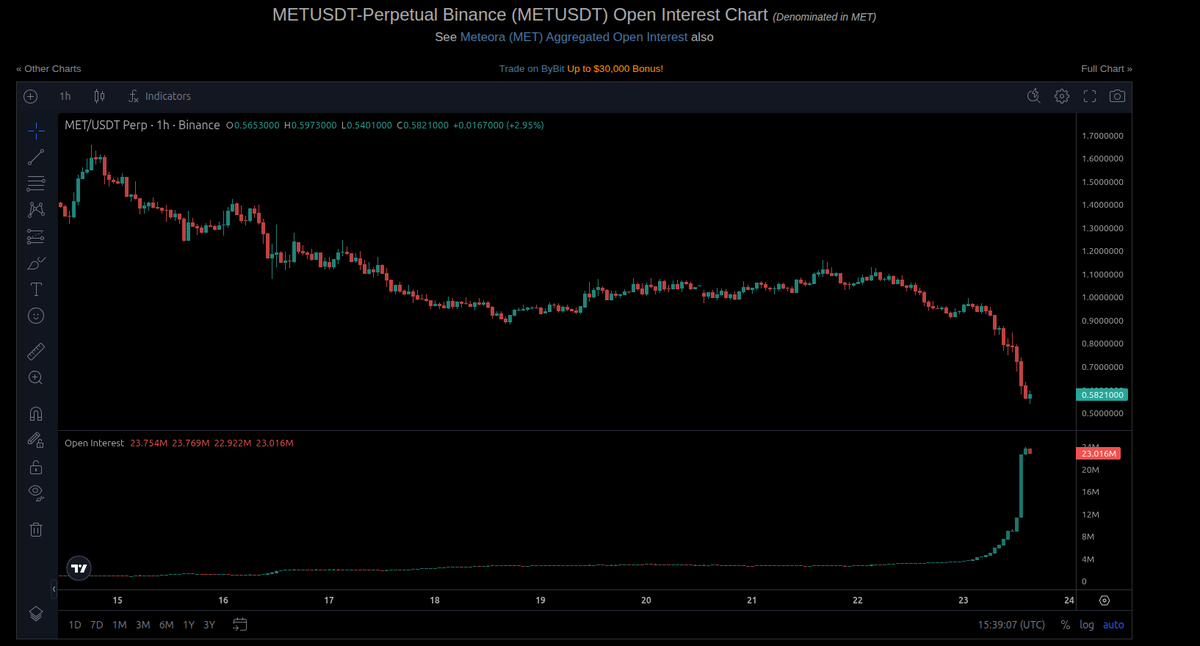1200x646 pixels.
Task: Toggle log scale mode
Action: coord(1087,625)
